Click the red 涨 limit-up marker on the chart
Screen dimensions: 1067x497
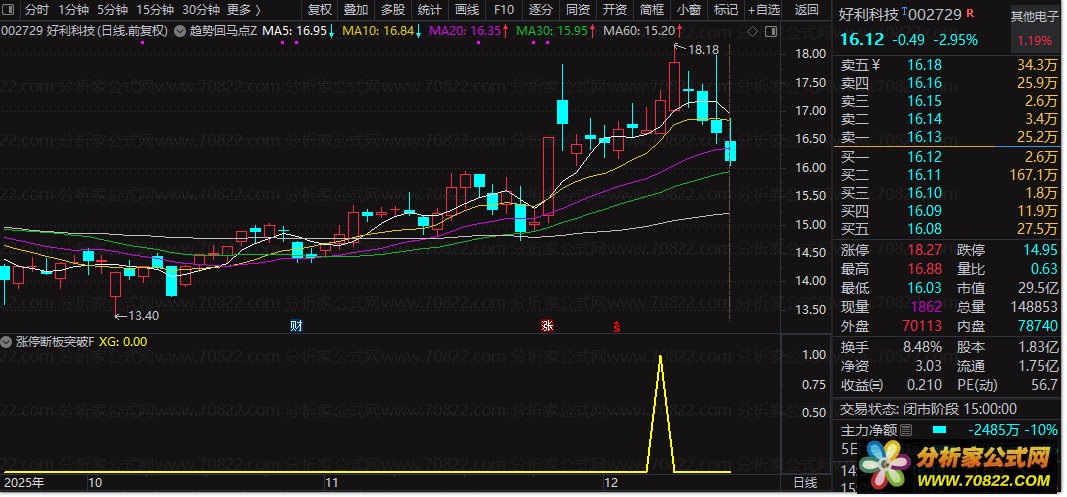coord(547,325)
